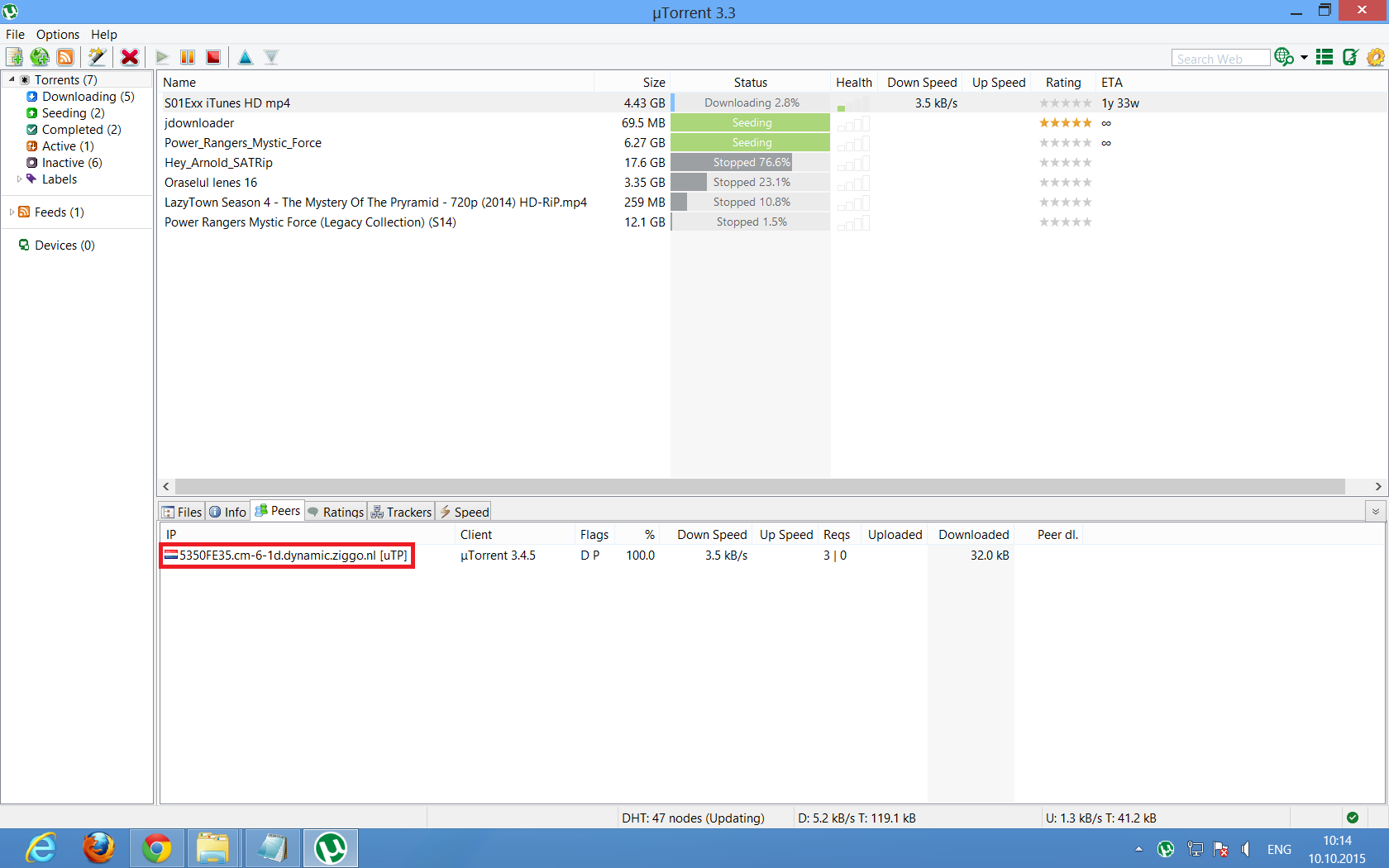Click the Search Web input field
The height and width of the screenshot is (868, 1389).
pos(1220,59)
